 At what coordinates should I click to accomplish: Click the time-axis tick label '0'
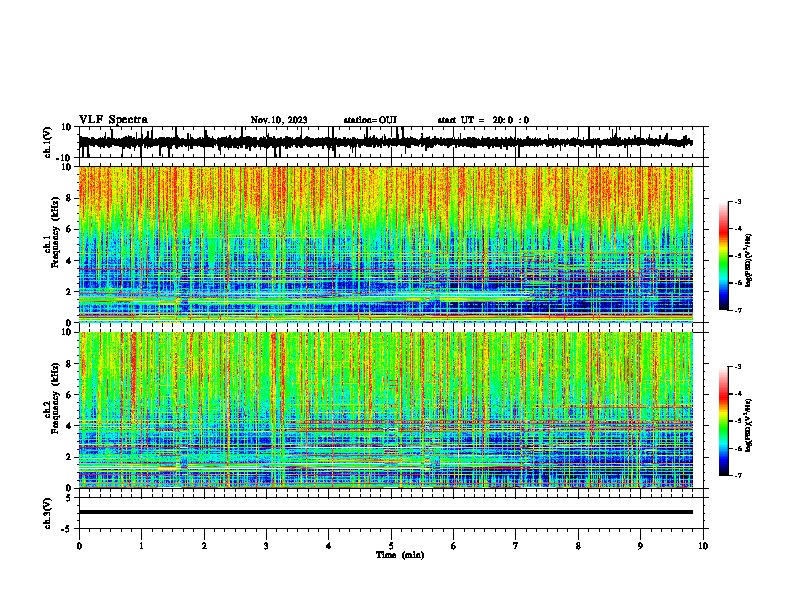(79, 546)
